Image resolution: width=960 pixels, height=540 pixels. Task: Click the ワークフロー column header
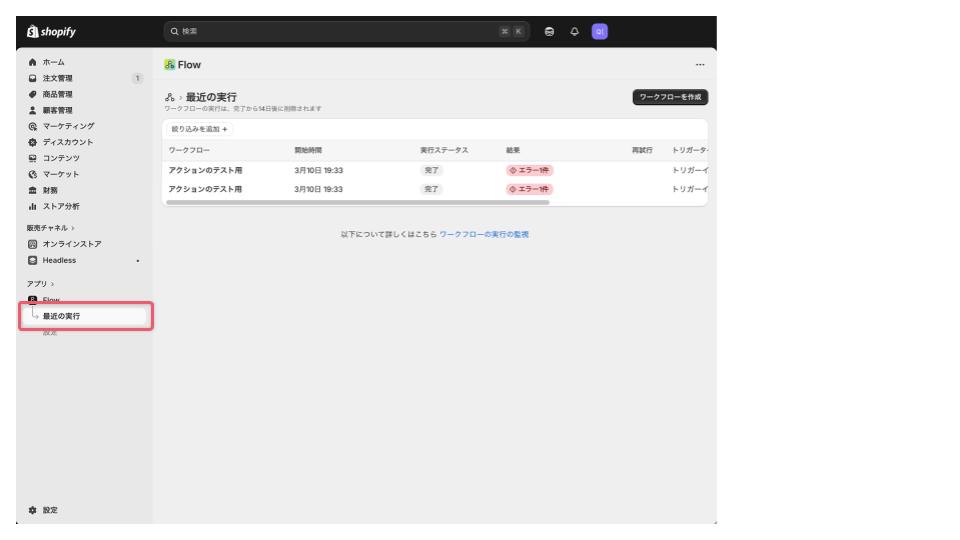(x=189, y=150)
